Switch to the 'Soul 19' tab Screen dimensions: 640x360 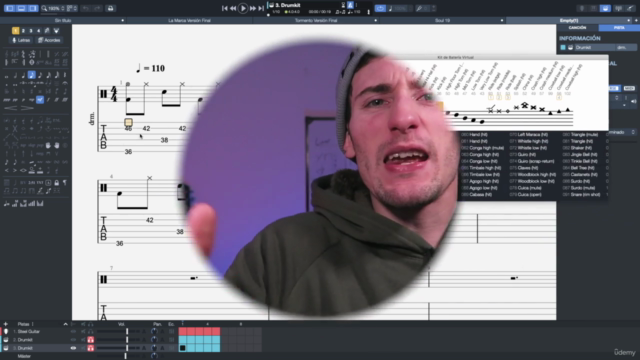pyautogui.click(x=442, y=20)
